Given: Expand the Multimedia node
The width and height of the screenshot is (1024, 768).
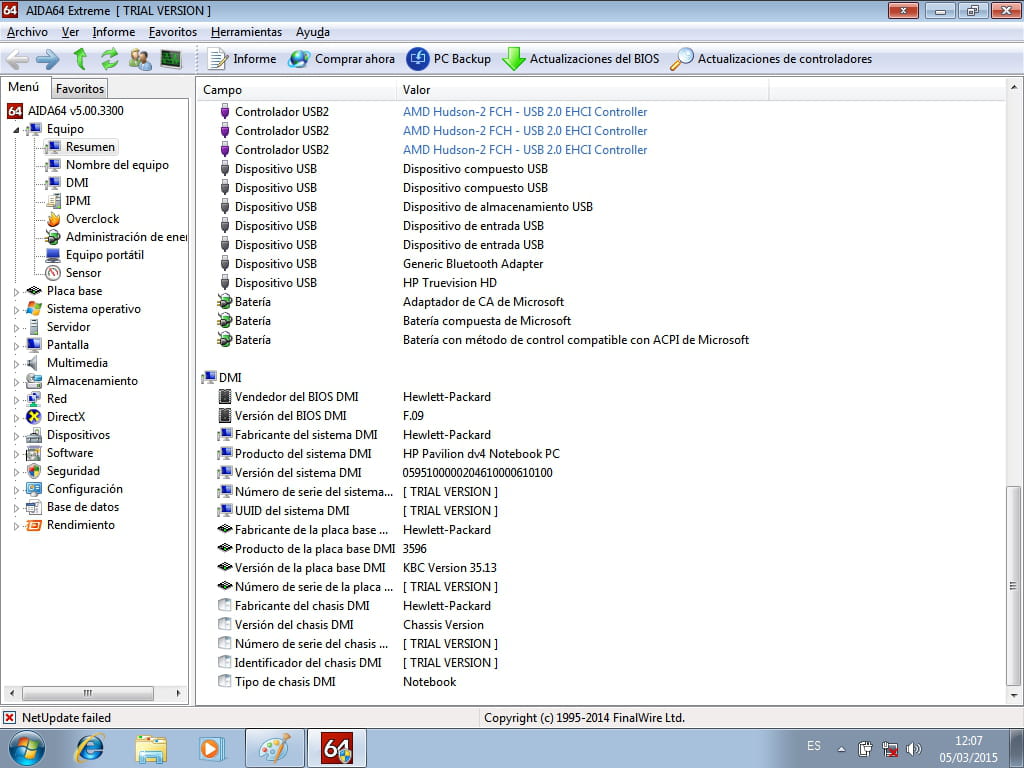Looking at the screenshot, I should (x=16, y=364).
